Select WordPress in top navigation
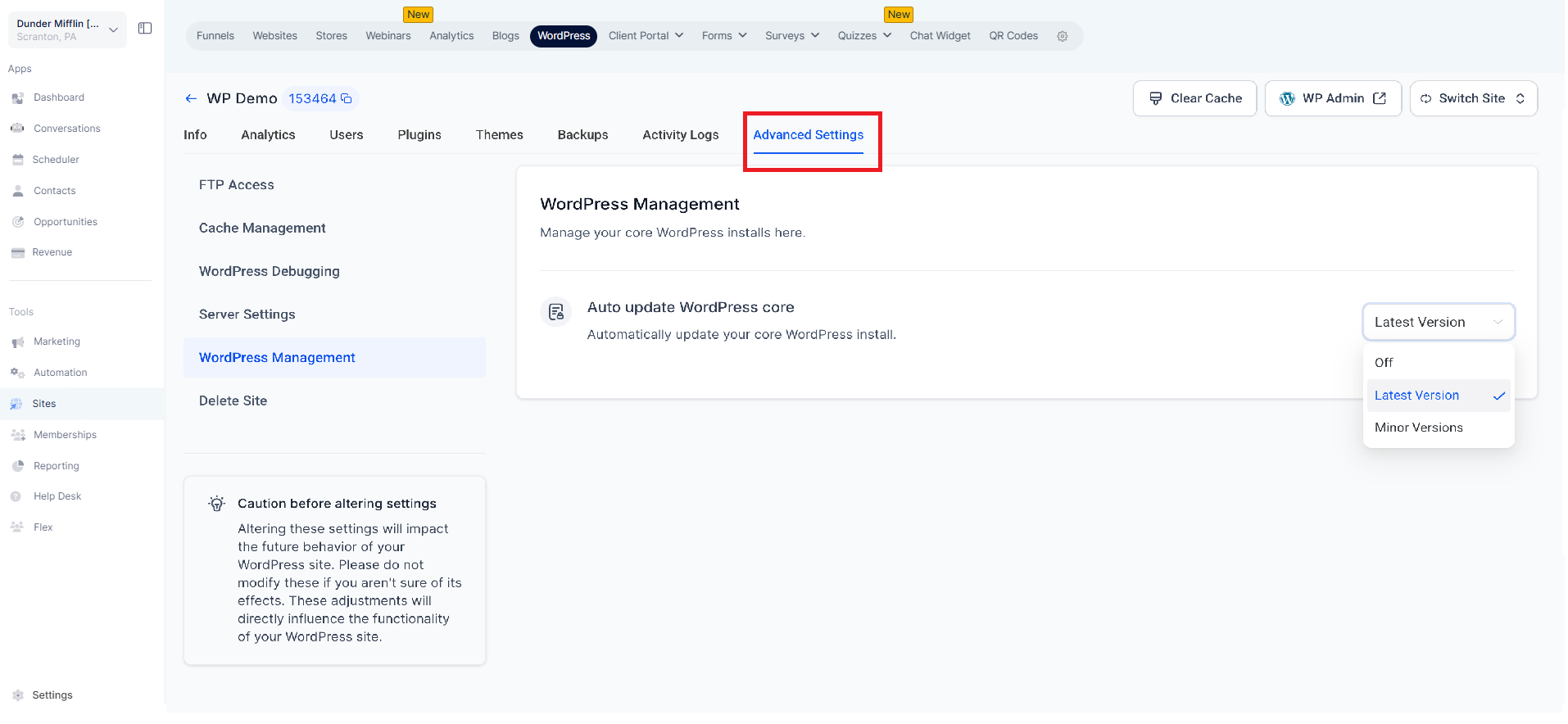 pyautogui.click(x=564, y=36)
